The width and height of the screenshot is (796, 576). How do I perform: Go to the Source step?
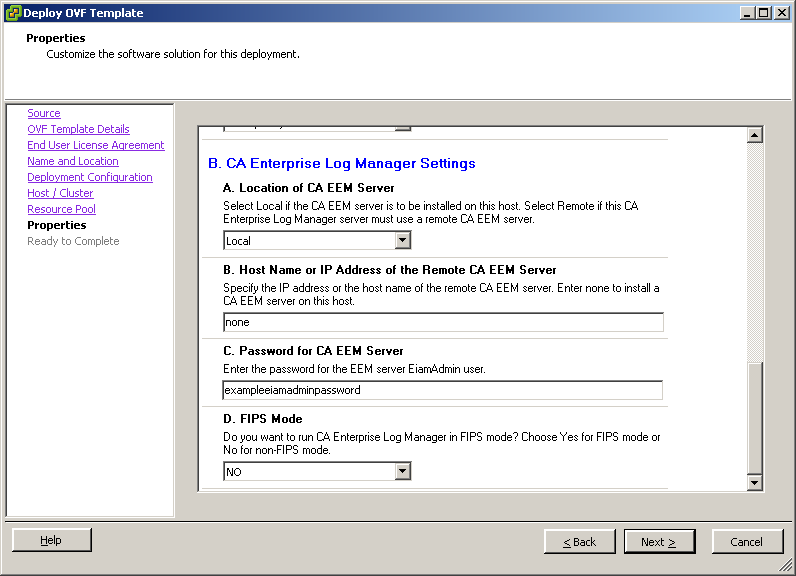coord(44,113)
